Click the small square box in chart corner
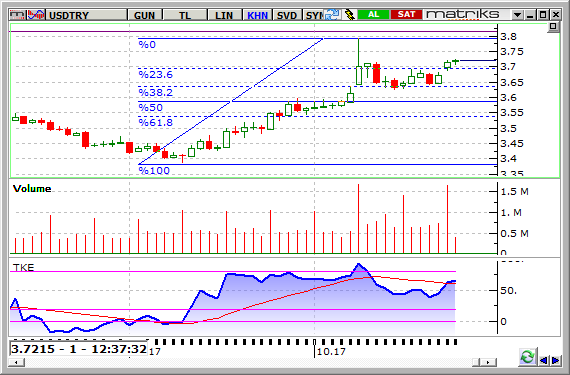This screenshot has height=375, width=570. [553, 27]
